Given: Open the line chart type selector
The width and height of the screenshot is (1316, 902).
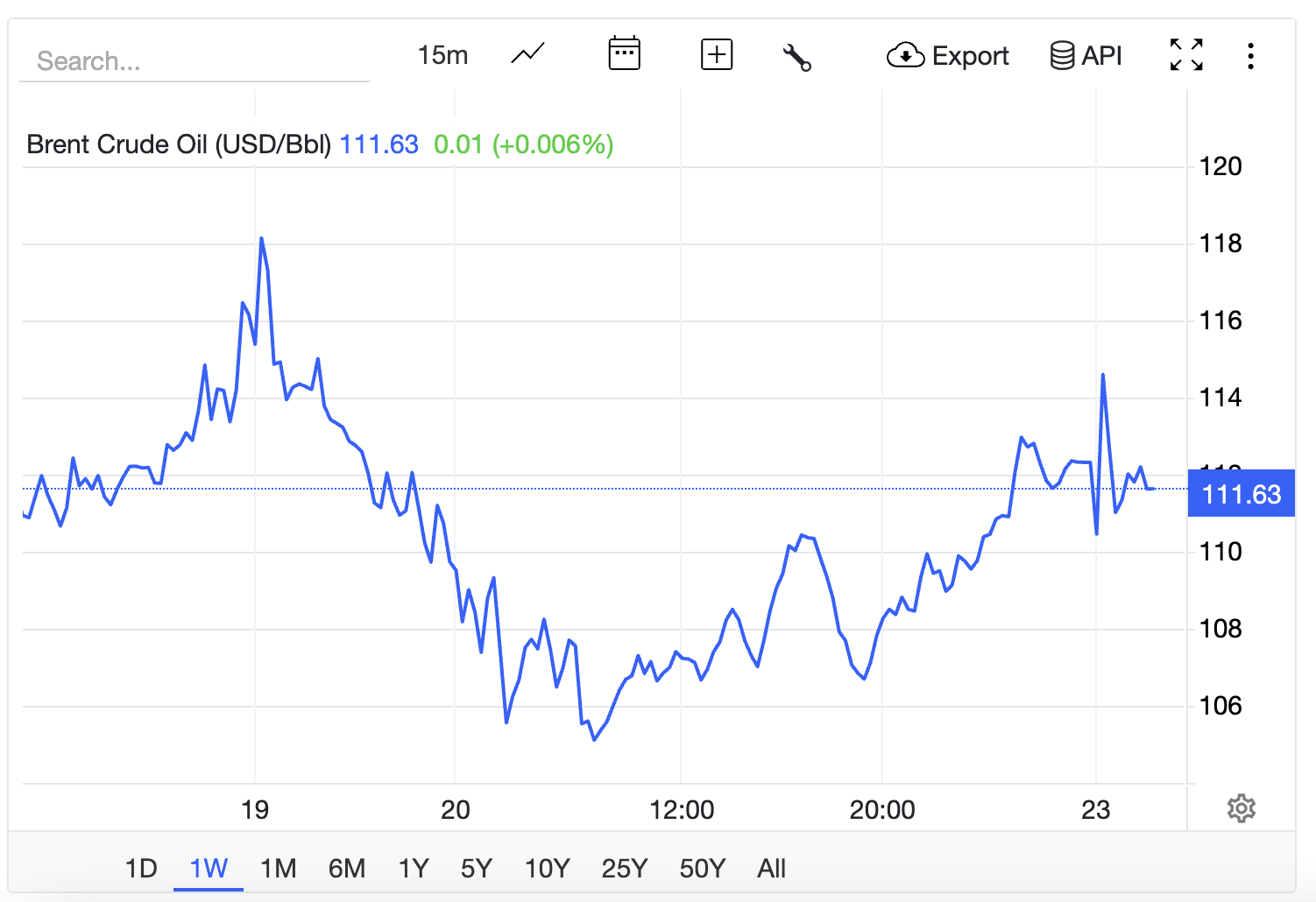Looking at the screenshot, I should [527, 54].
